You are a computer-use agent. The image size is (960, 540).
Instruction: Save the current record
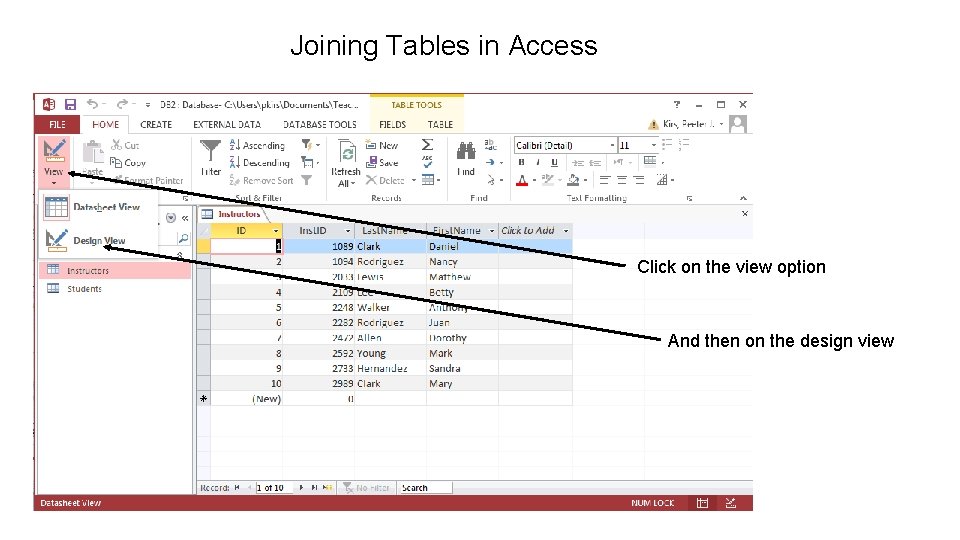tap(382, 163)
